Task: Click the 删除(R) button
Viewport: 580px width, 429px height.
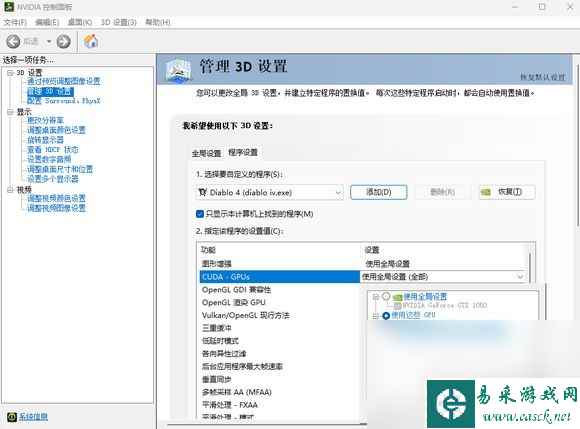Action: pos(442,192)
